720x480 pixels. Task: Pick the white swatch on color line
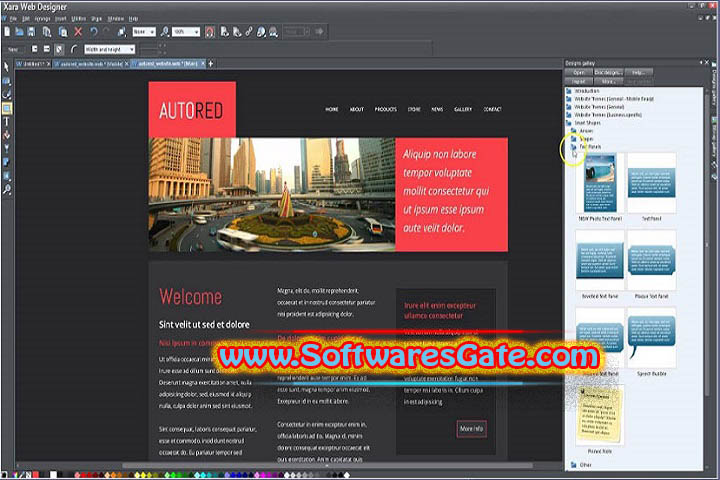[53, 474]
